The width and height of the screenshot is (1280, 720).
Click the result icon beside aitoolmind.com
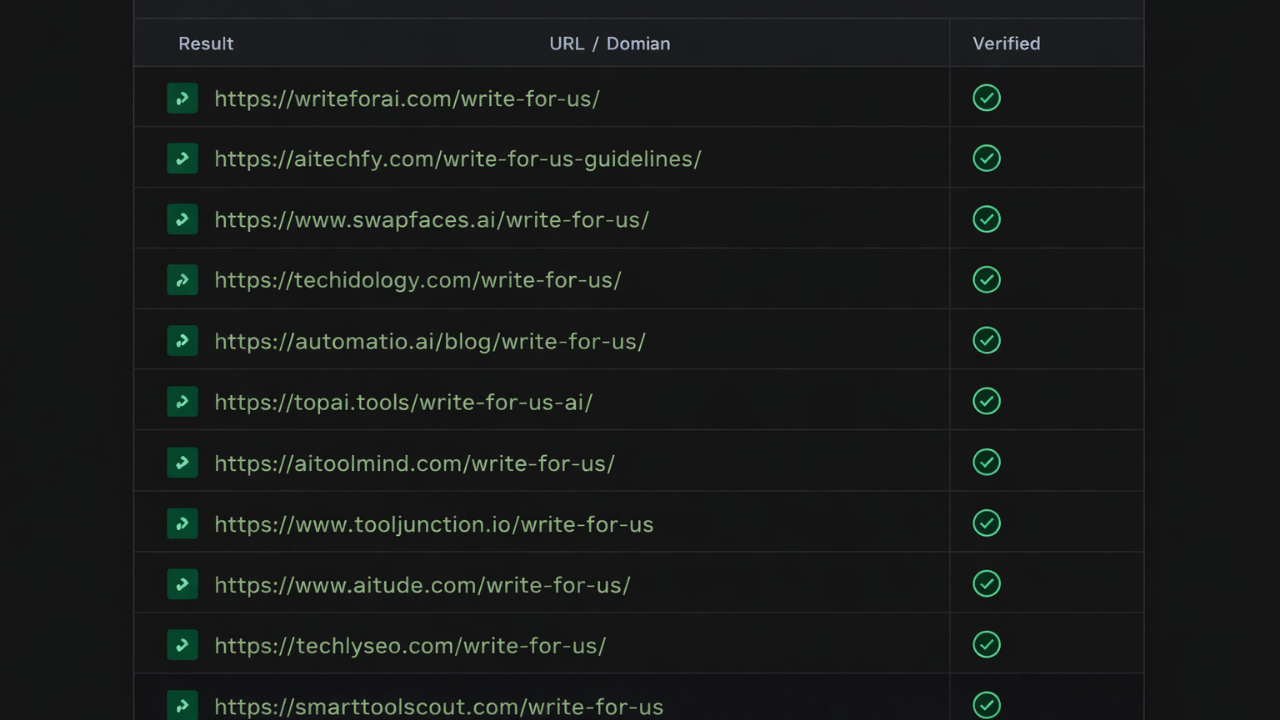[182, 463]
